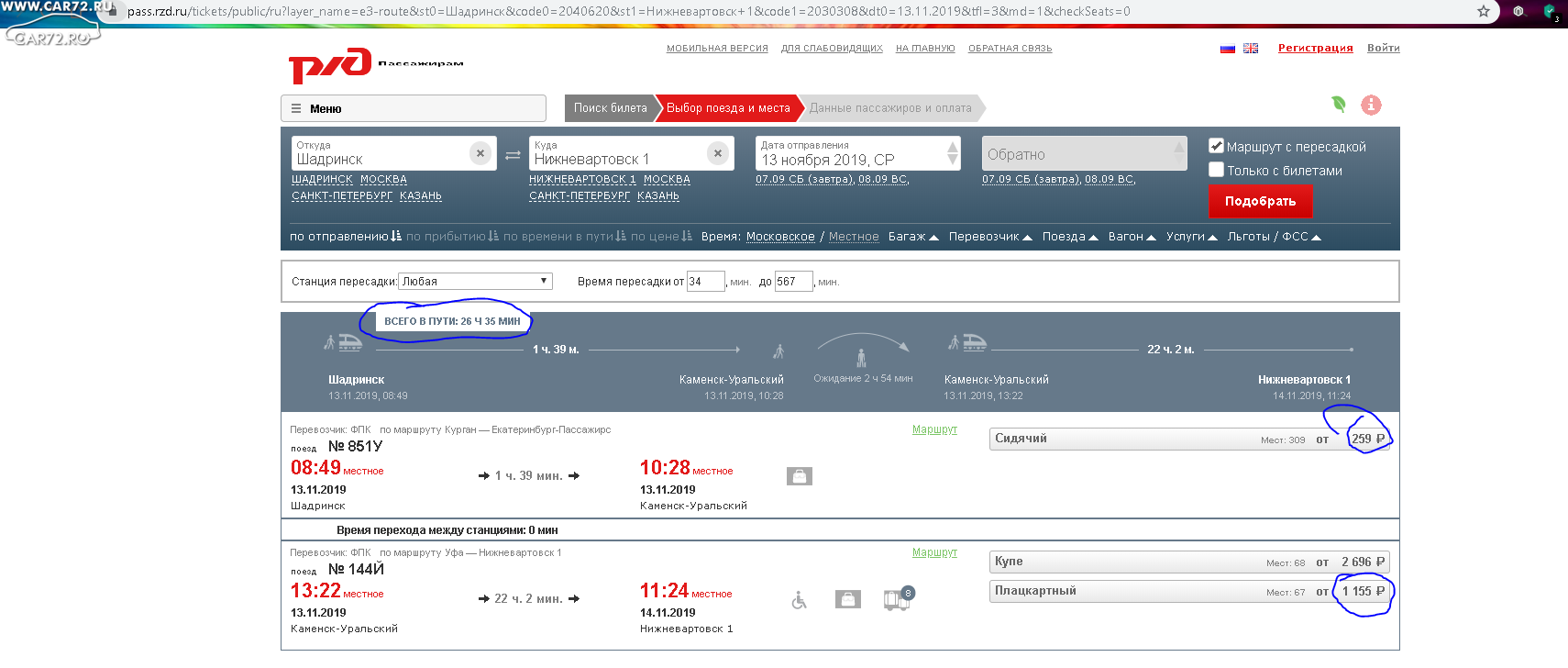
Task: Select Плацкартный seats from 1 155 ₽
Action: [1190, 591]
